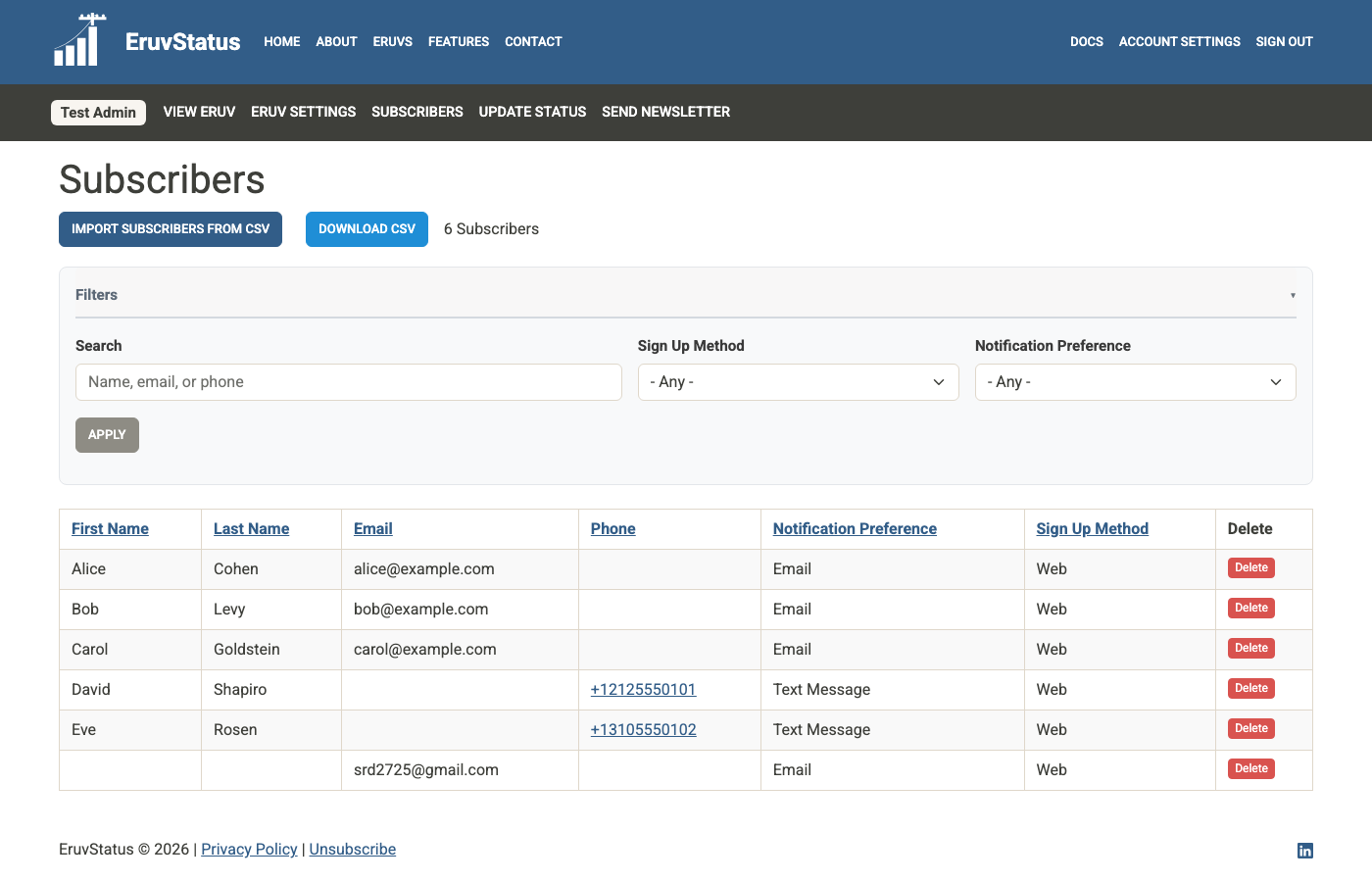Click David Shapiro's phone number link

tap(643, 690)
